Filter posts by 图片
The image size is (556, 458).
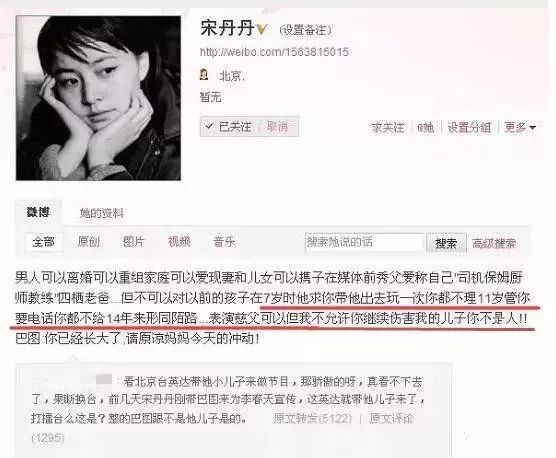pyautogui.click(x=134, y=242)
